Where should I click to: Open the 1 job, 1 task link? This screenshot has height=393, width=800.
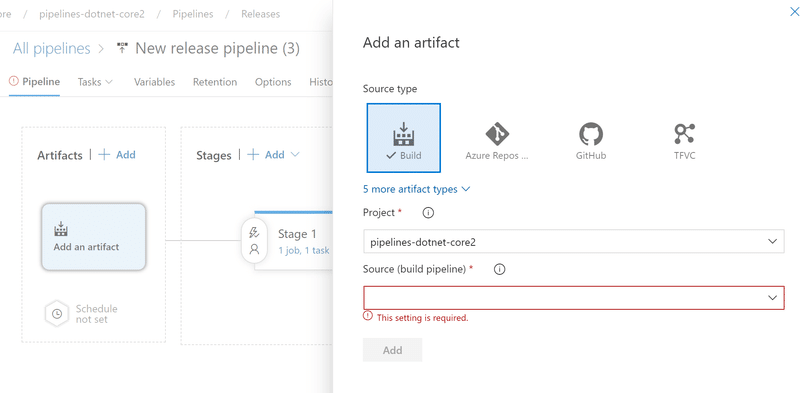pyautogui.click(x=304, y=251)
